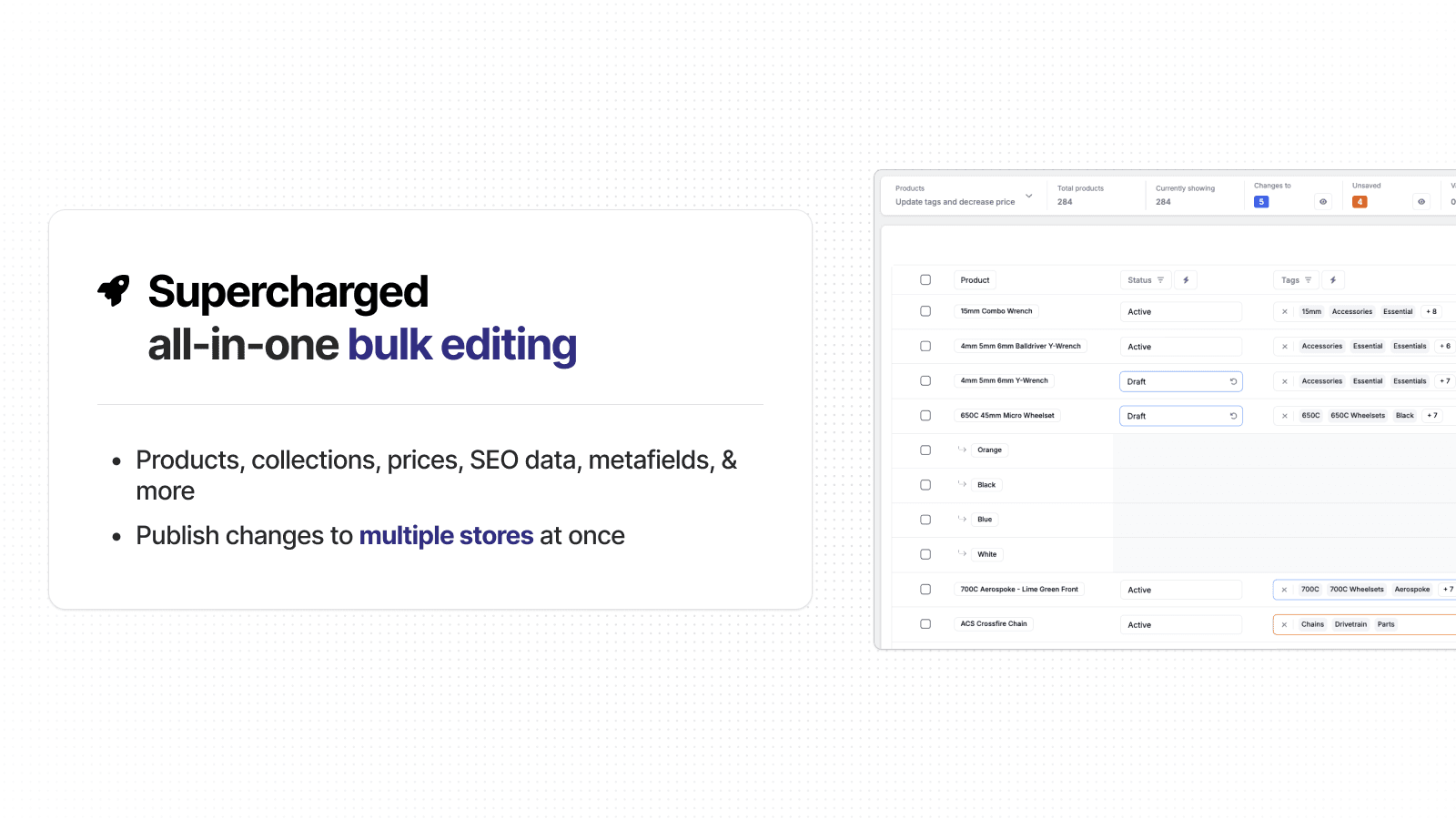Check the 15mm Combo Wrench row checkbox
1456x819 pixels.
(x=925, y=311)
